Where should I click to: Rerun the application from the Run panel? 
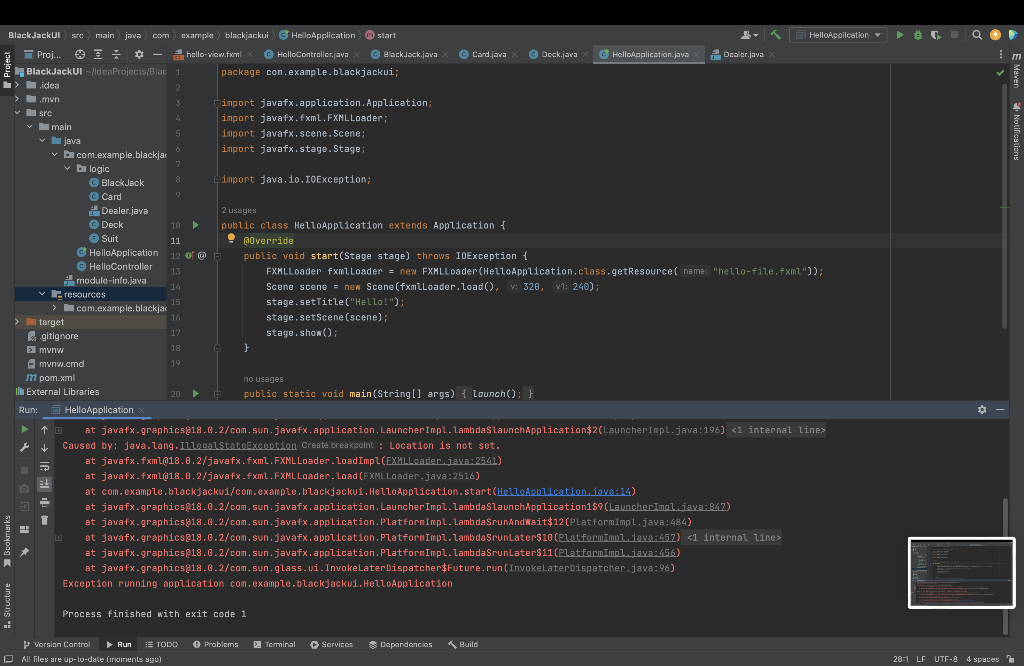click(24, 429)
